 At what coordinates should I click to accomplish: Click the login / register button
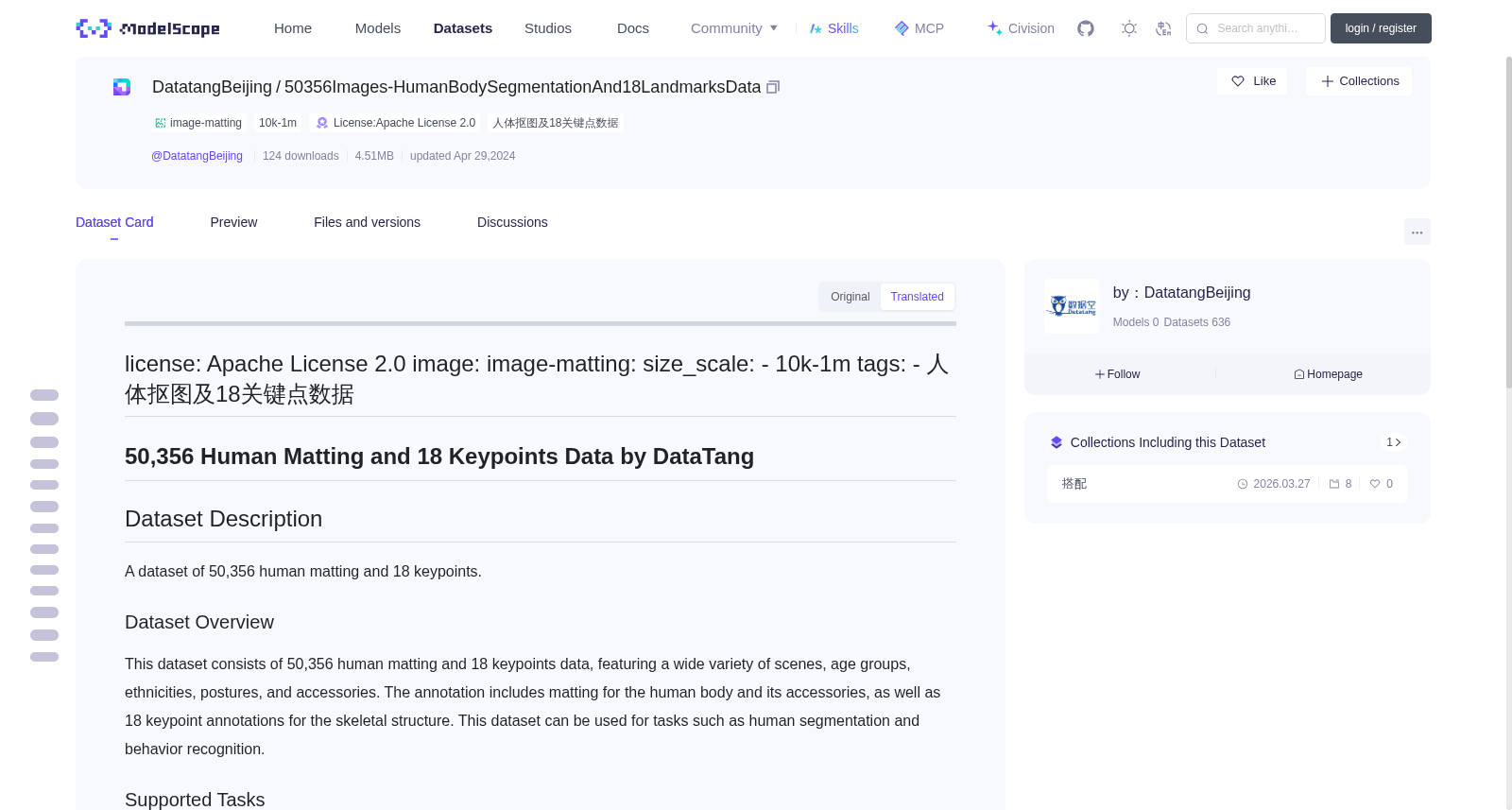[x=1381, y=28]
